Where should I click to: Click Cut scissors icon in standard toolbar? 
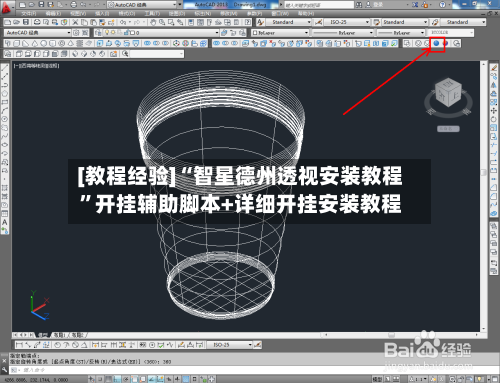click(75, 22)
